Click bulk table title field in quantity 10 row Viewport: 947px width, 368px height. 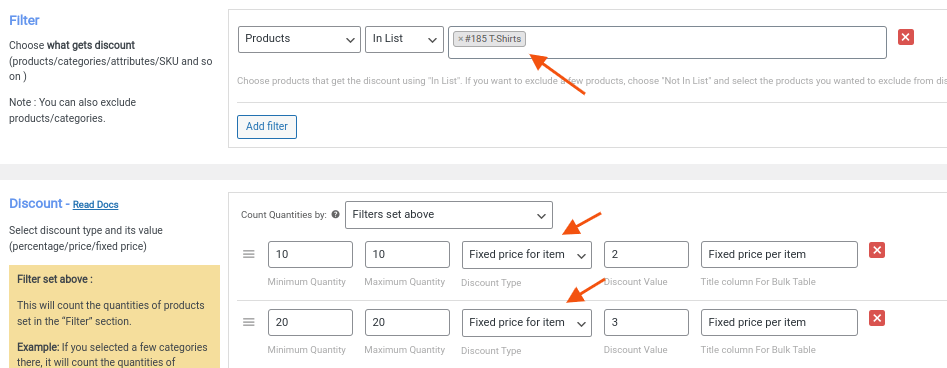[779, 254]
